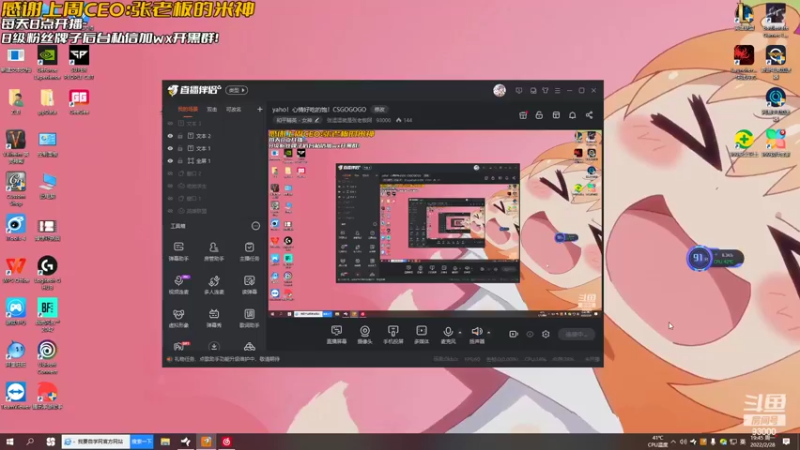The width and height of the screenshot is (800, 450).
Task: Hide the 文本 1 layer via its eye icon
Action: [x=170, y=148]
